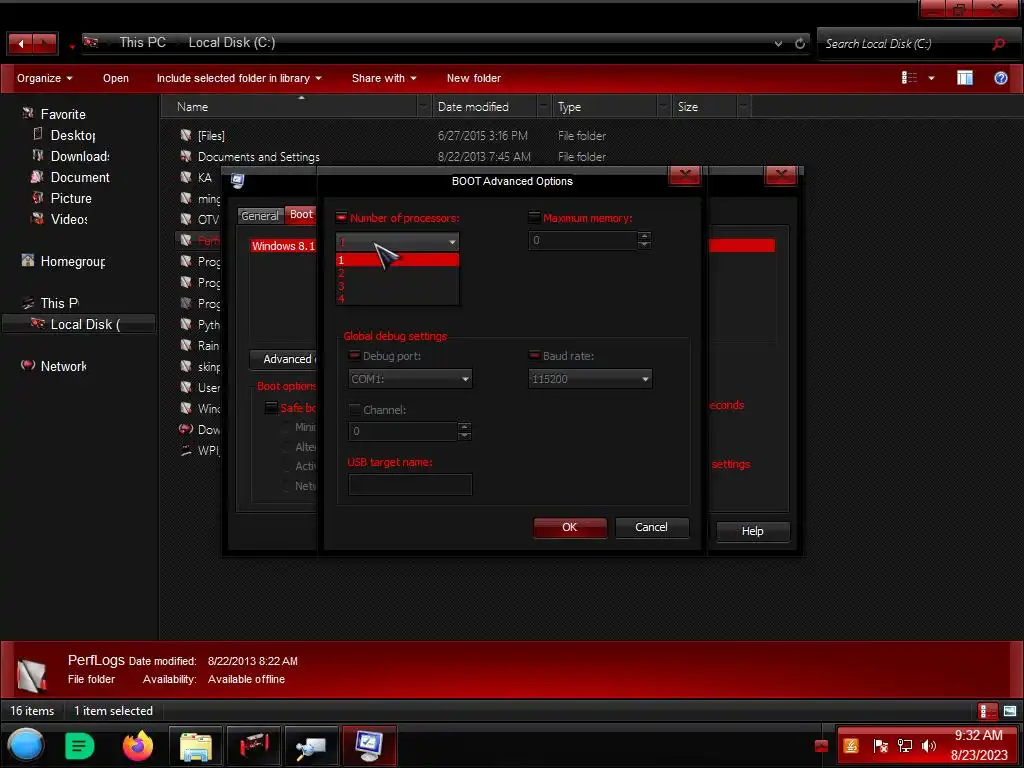Expand the Share with menu

click(x=384, y=78)
